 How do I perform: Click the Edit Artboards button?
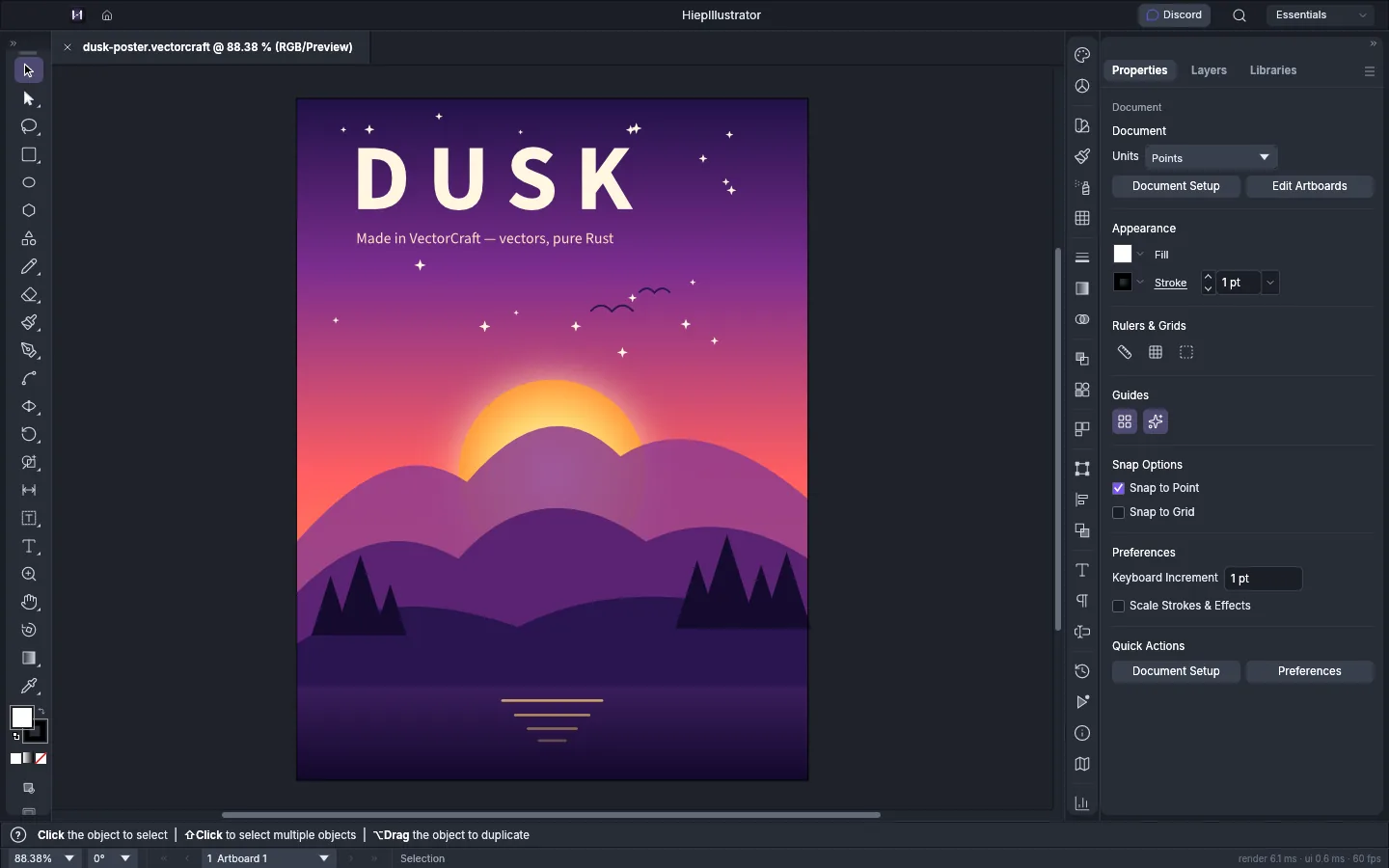(x=1310, y=186)
